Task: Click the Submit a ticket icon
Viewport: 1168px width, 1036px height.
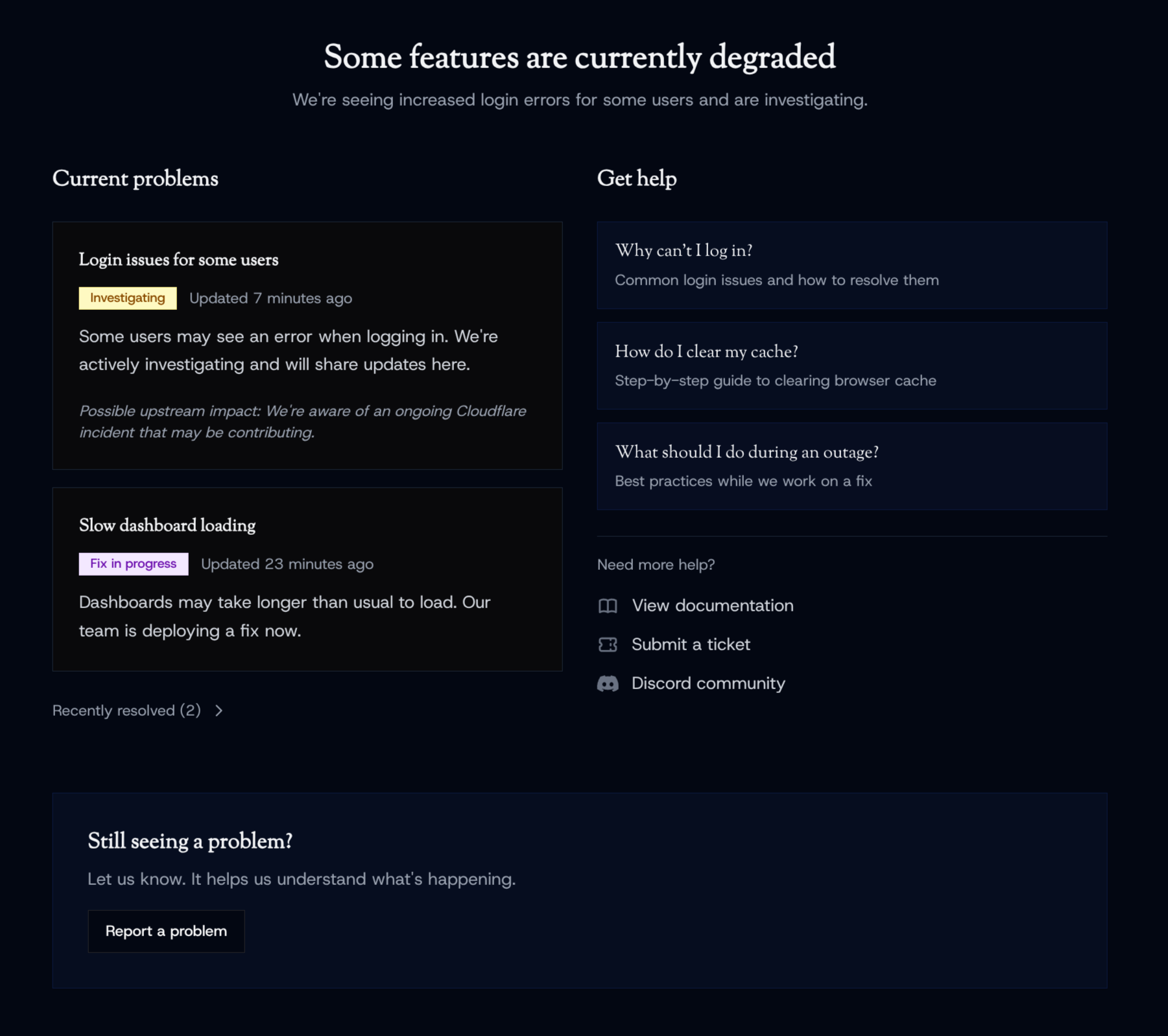Action: 608,644
